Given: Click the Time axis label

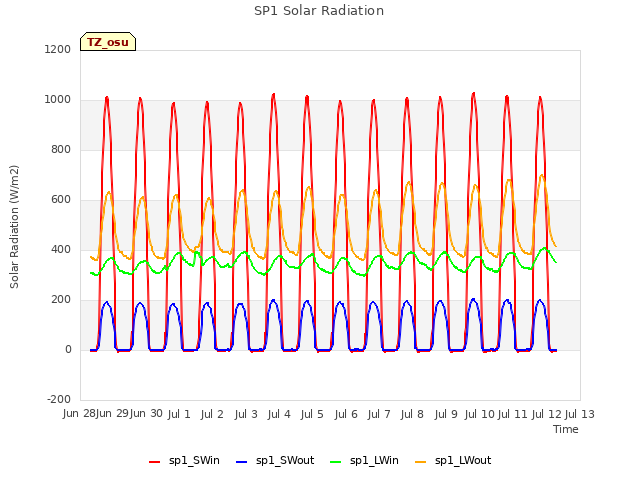Looking at the screenshot, I should [566, 429].
